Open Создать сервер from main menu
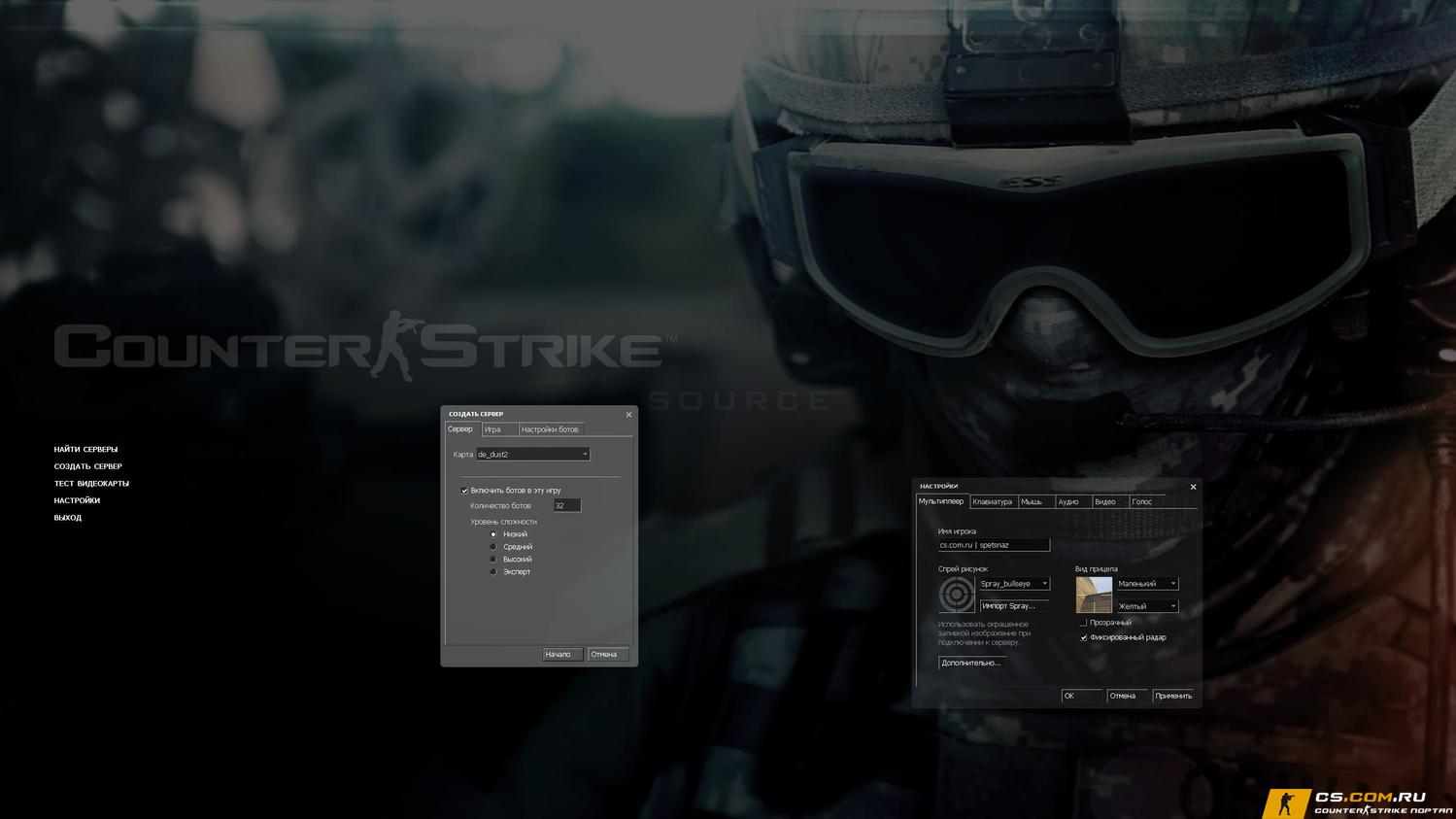This screenshot has width=1456, height=819. pos(87,466)
